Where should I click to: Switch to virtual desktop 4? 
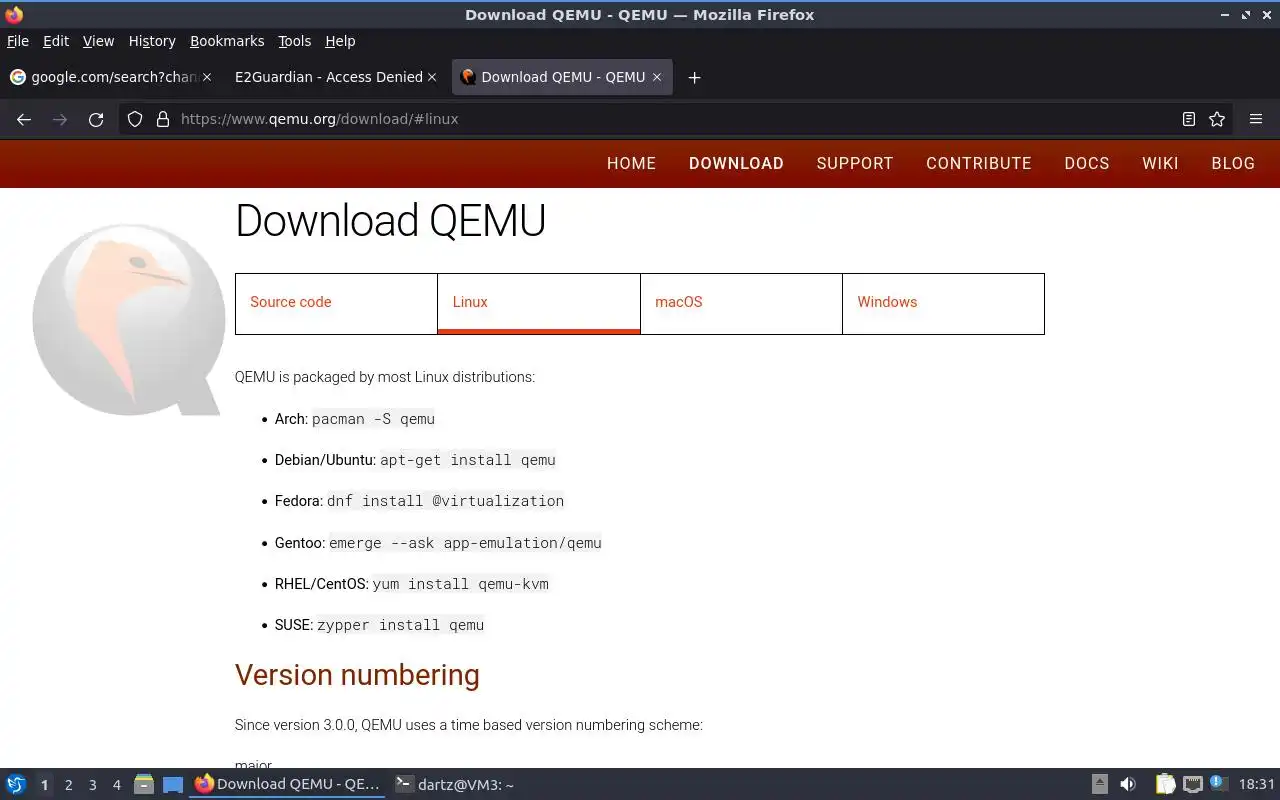[116, 785]
